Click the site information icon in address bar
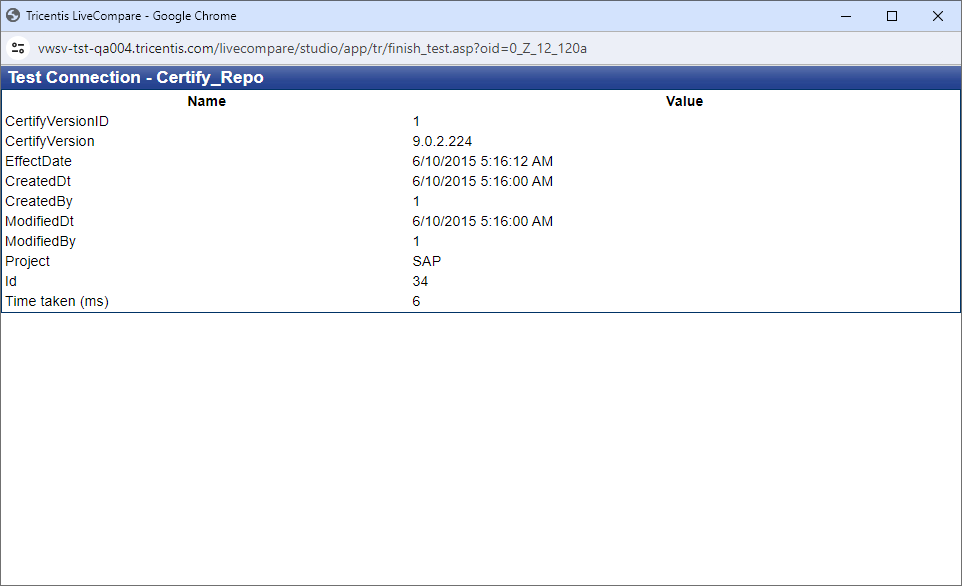962x586 pixels. coord(18,48)
